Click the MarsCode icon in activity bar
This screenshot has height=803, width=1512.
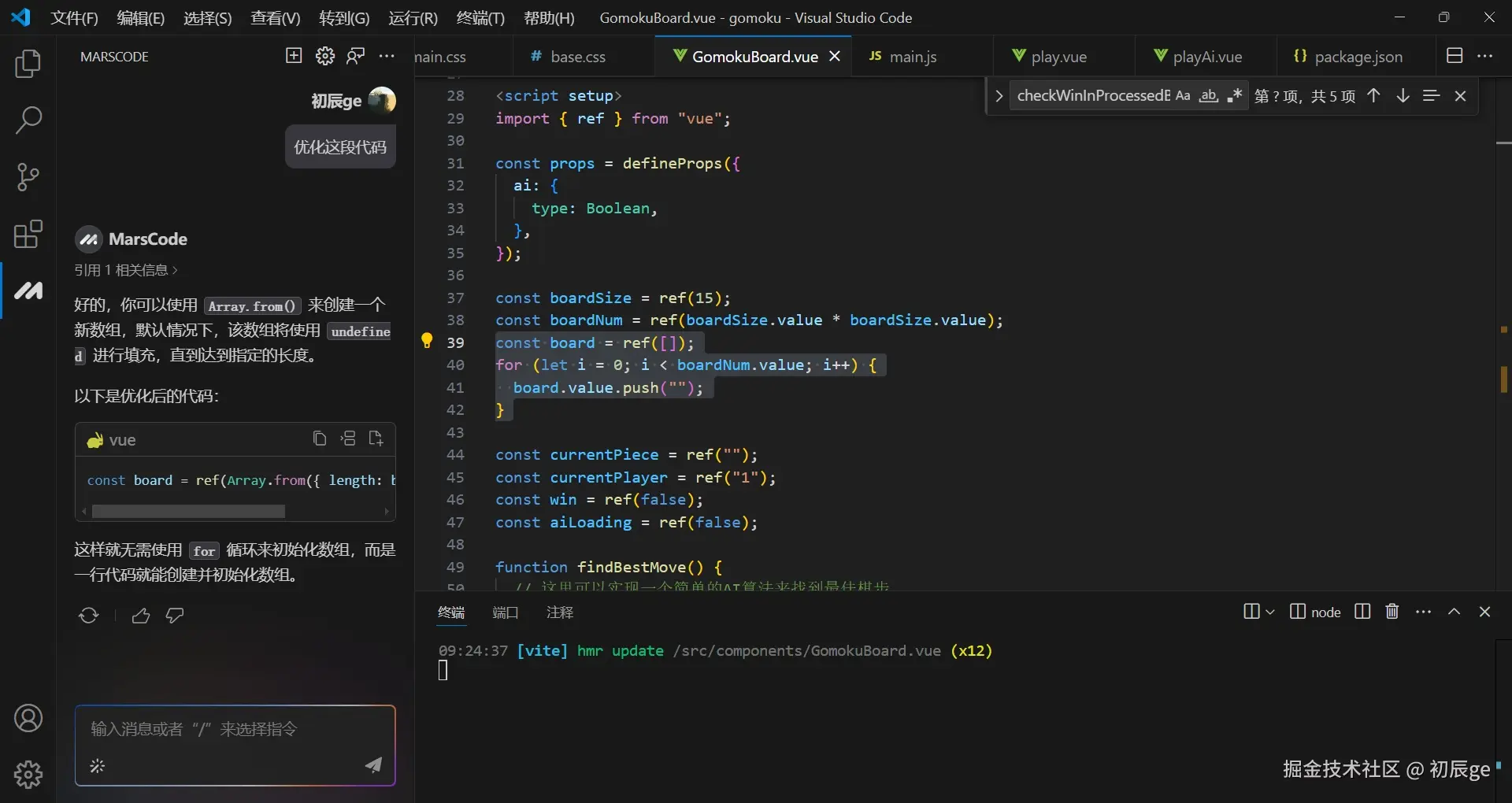click(28, 290)
